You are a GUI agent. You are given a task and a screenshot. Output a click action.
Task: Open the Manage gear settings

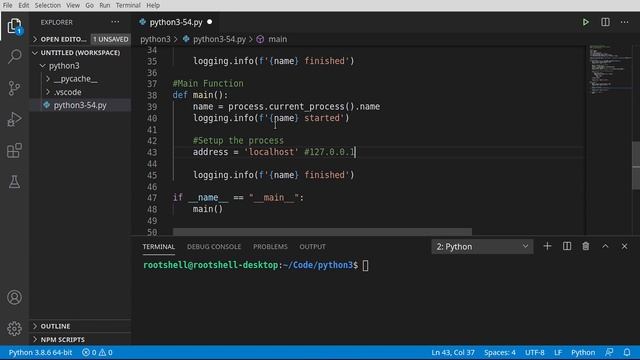tap(14, 329)
